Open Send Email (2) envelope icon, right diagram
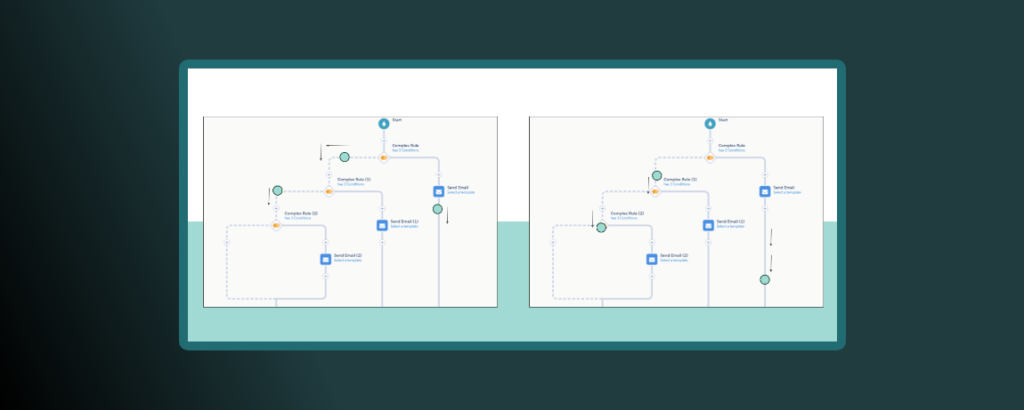The width and height of the screenshot is (1024, 410). [x=652, y=259]
